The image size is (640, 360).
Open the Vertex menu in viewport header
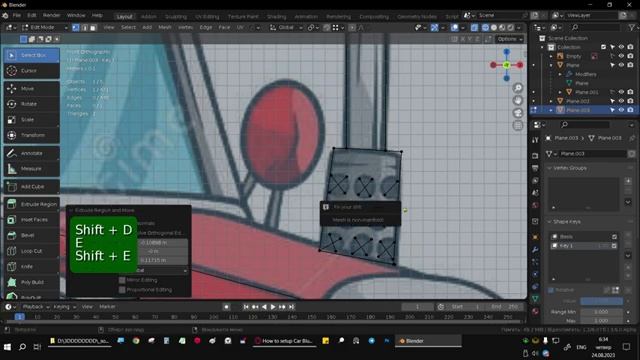point(186,27)
